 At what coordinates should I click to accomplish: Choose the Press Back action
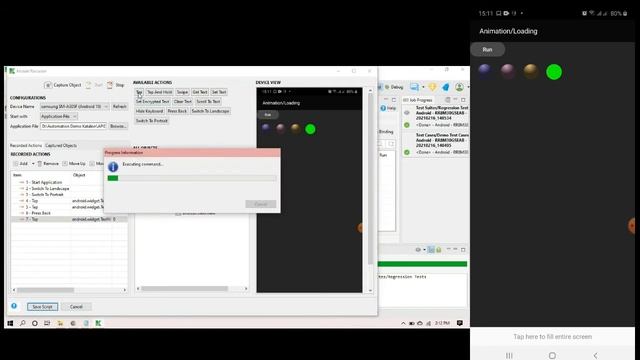[177, 111]
